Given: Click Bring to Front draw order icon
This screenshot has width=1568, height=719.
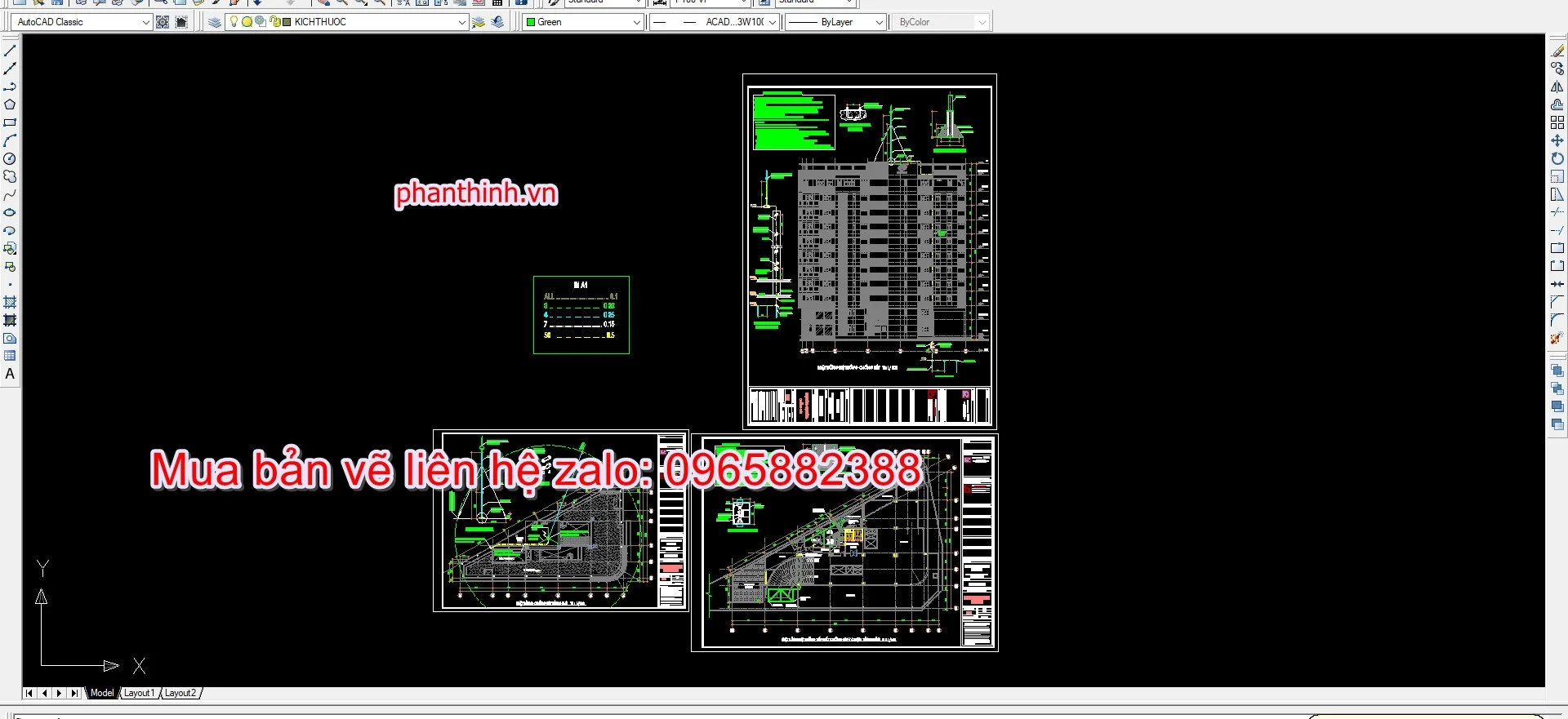Looking at the screenshot, I should pos(1557,371).
